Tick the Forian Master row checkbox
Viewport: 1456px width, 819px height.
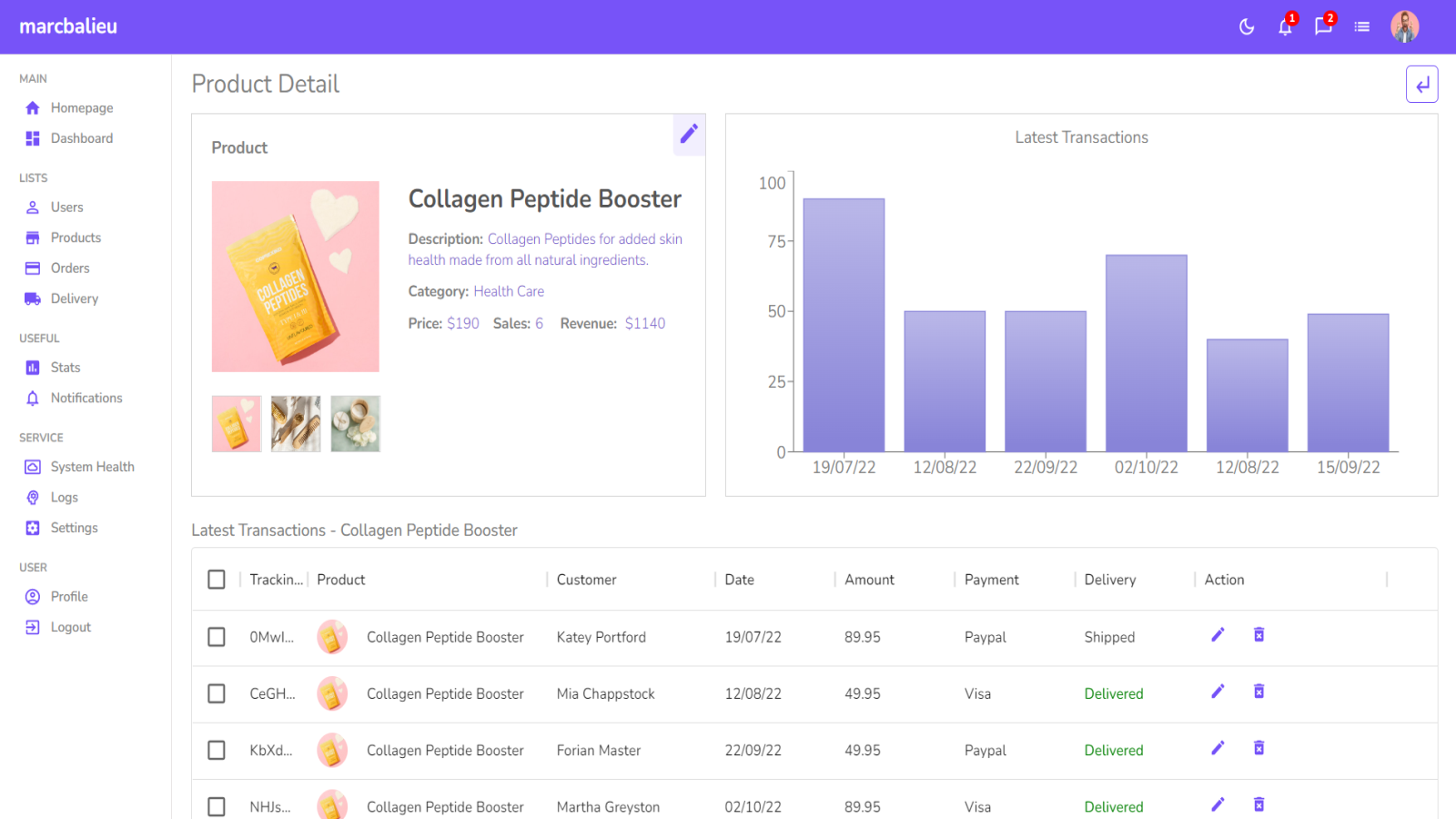217,750
